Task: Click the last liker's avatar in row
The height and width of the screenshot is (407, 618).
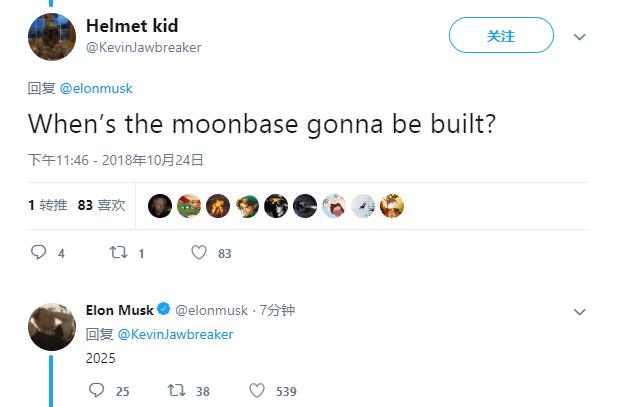Action: click(392, 206)
